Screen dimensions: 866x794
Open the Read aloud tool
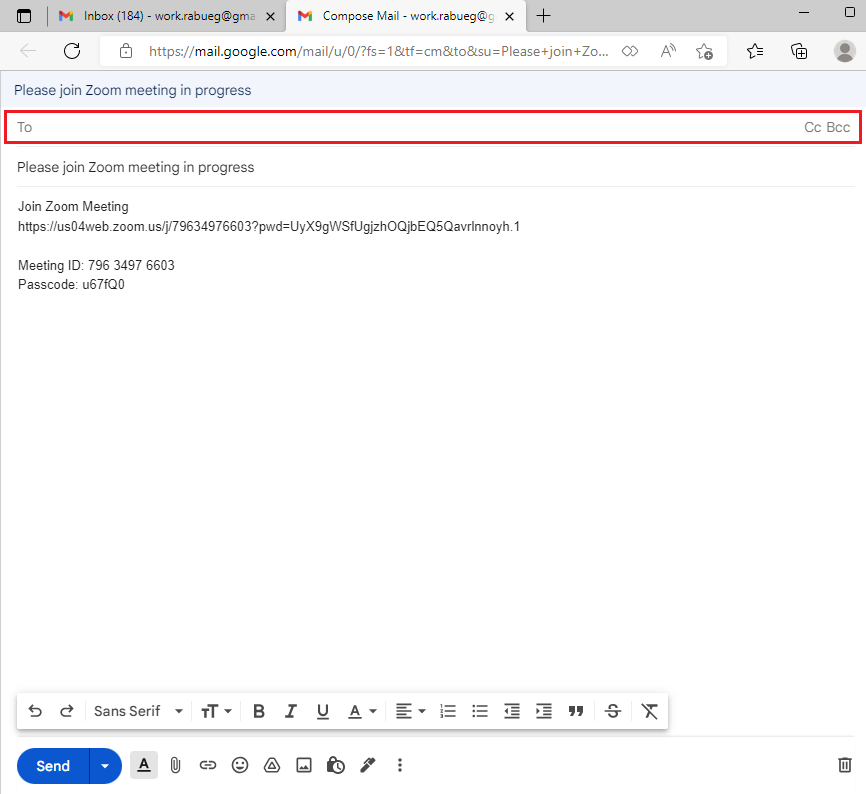pyautogui.click(x=668, y=51)
